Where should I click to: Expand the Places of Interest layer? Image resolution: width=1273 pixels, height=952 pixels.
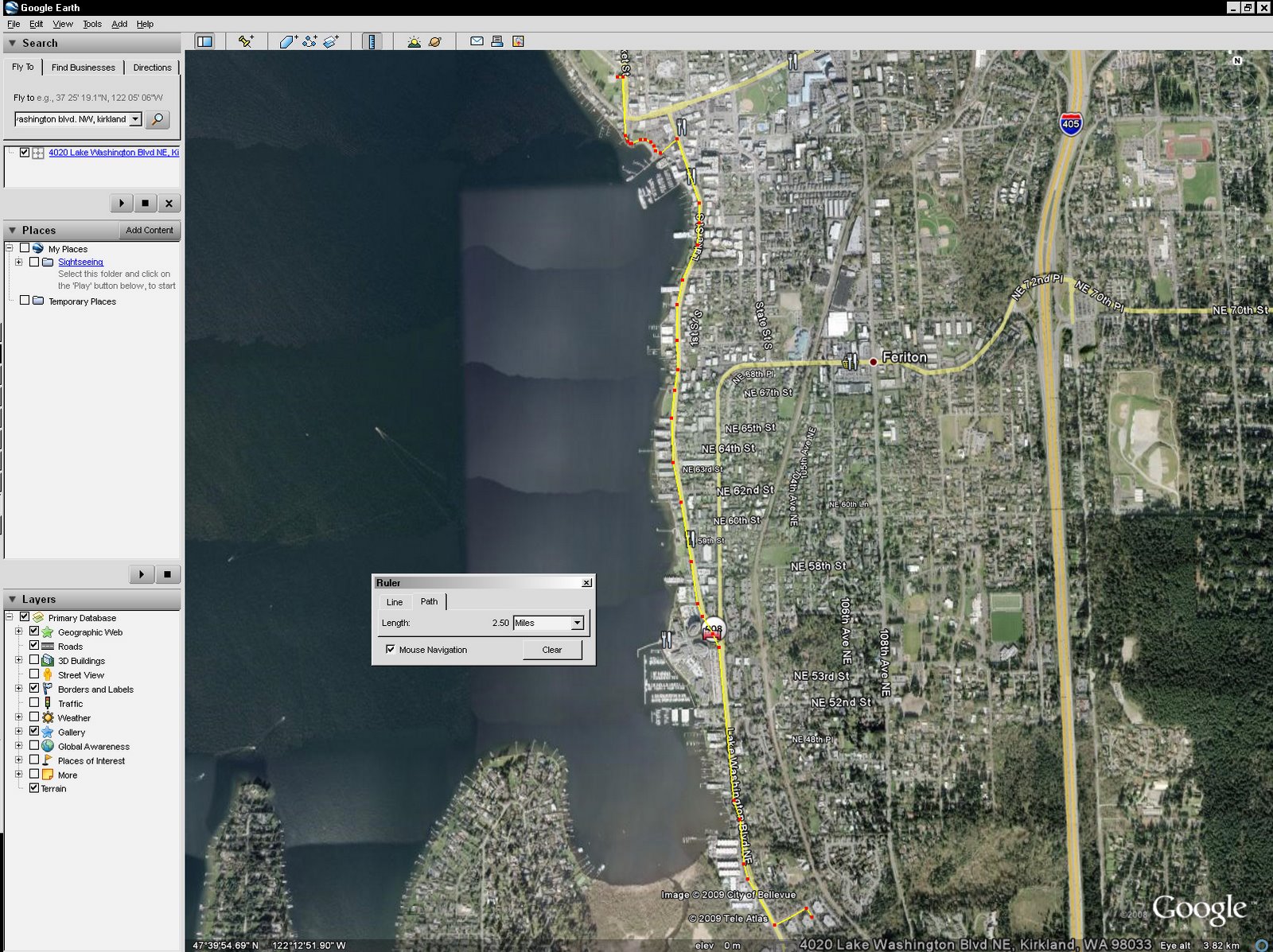pyautogui.click(x=19, y=760)
